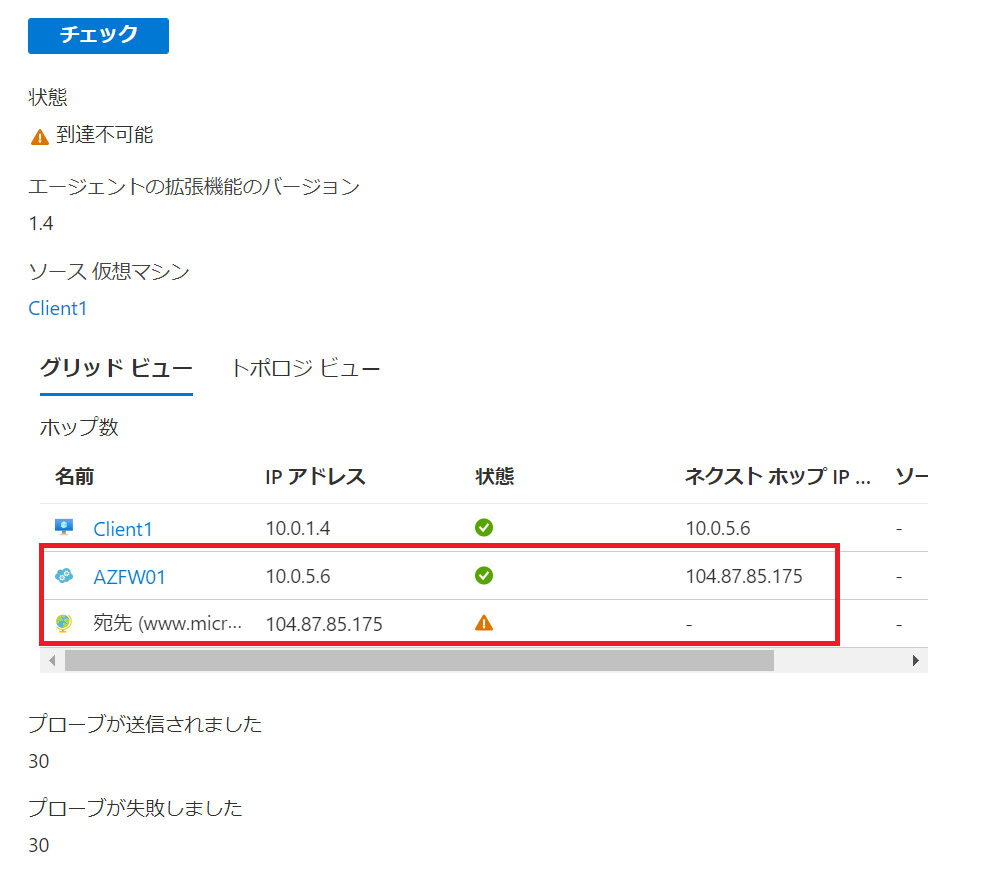Click the warning icon beside 到達不可能
This screenshot has height=881, width=984.
40,137
